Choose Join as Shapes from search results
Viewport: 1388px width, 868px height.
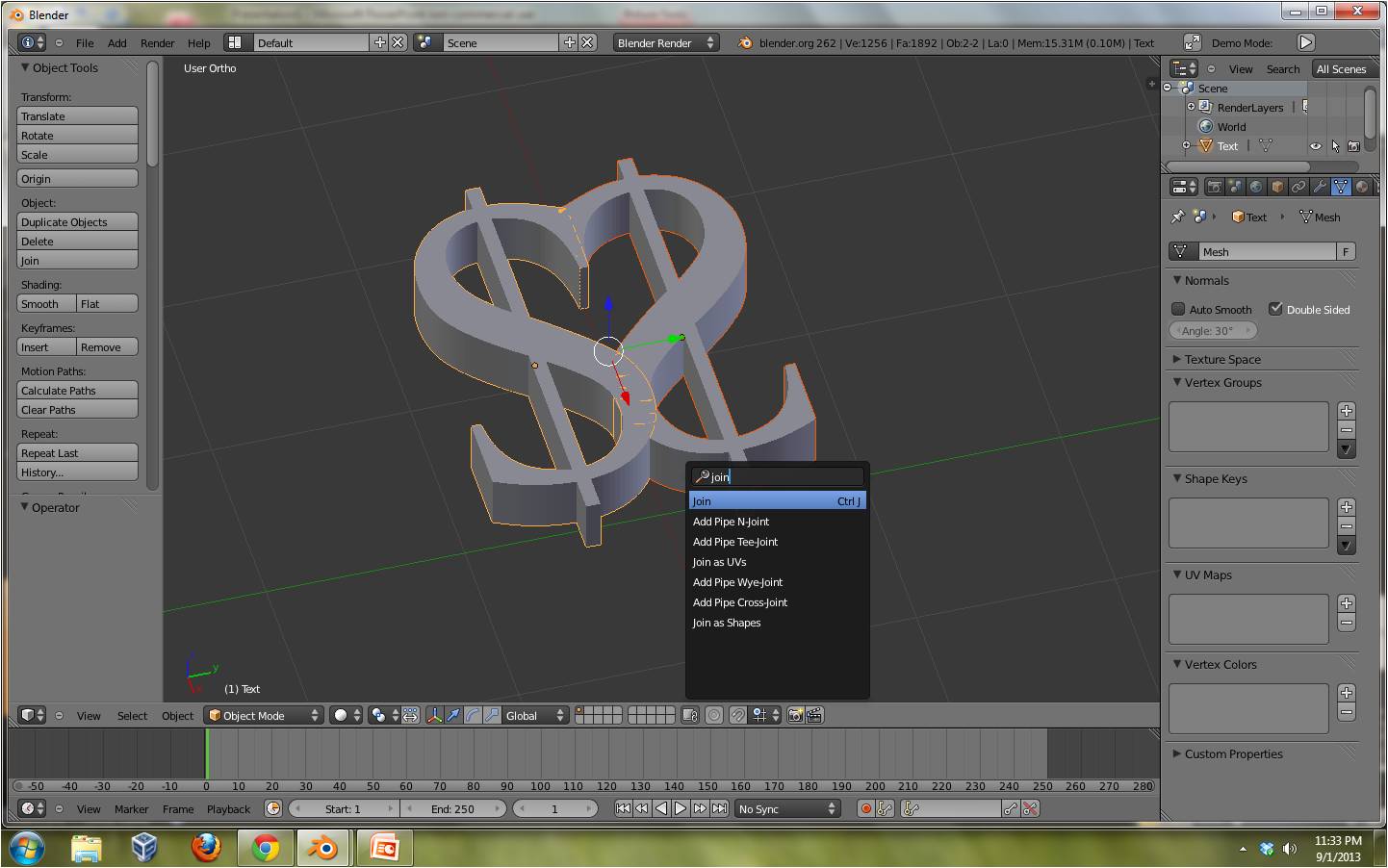coord(777,623)
